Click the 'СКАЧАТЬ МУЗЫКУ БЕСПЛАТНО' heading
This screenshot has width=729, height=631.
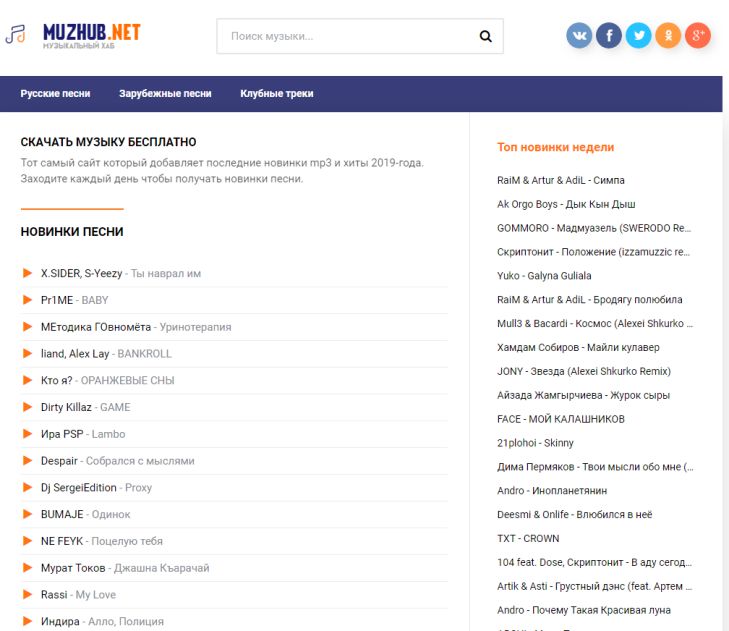coord(108,142)
